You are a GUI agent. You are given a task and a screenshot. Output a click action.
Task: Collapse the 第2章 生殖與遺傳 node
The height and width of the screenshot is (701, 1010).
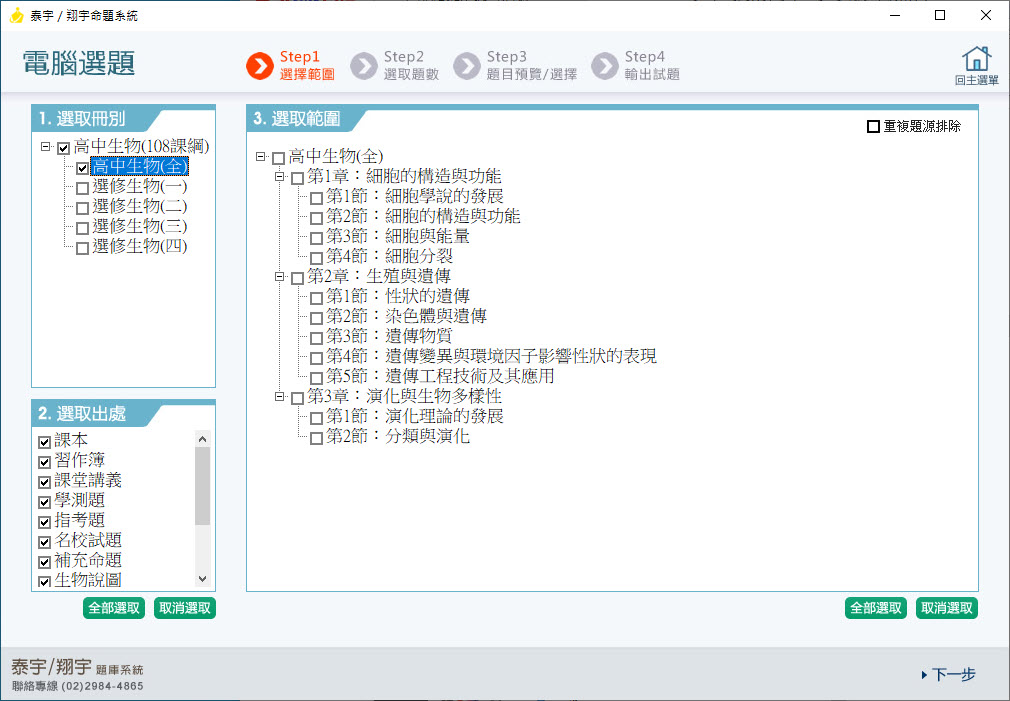pos(280,277)
